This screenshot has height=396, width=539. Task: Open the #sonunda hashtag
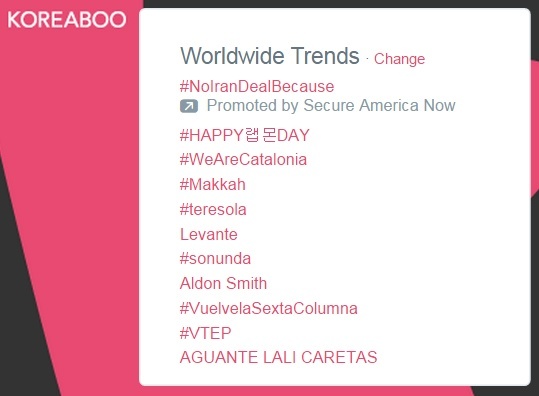(215, 258)
